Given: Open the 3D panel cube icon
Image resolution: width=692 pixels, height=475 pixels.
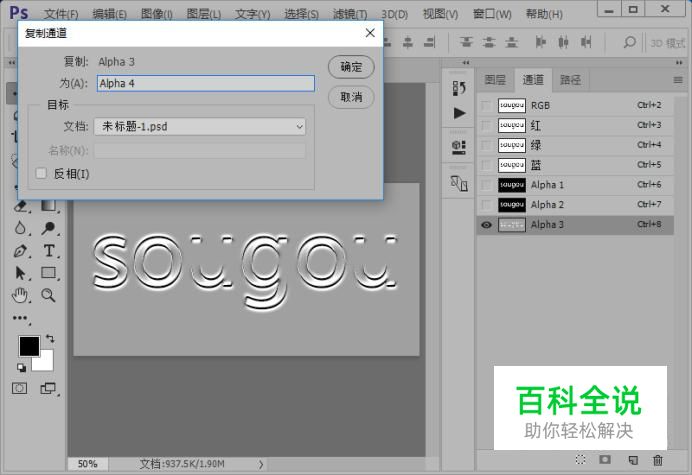Looking at the screenshot, I should (459, 147).
